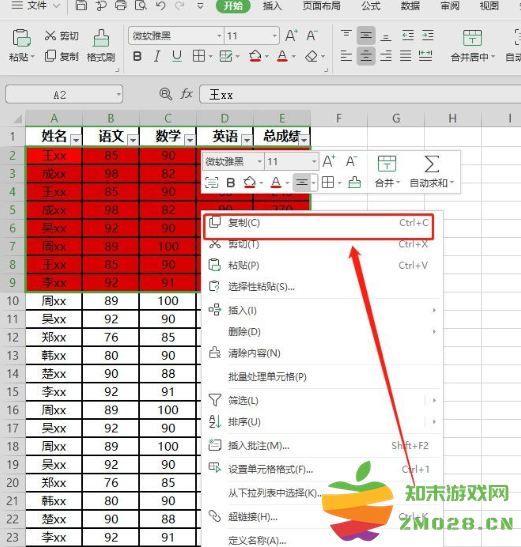Toggle Italic in the ribbon
521x547 pixels.
coord(157,56)
